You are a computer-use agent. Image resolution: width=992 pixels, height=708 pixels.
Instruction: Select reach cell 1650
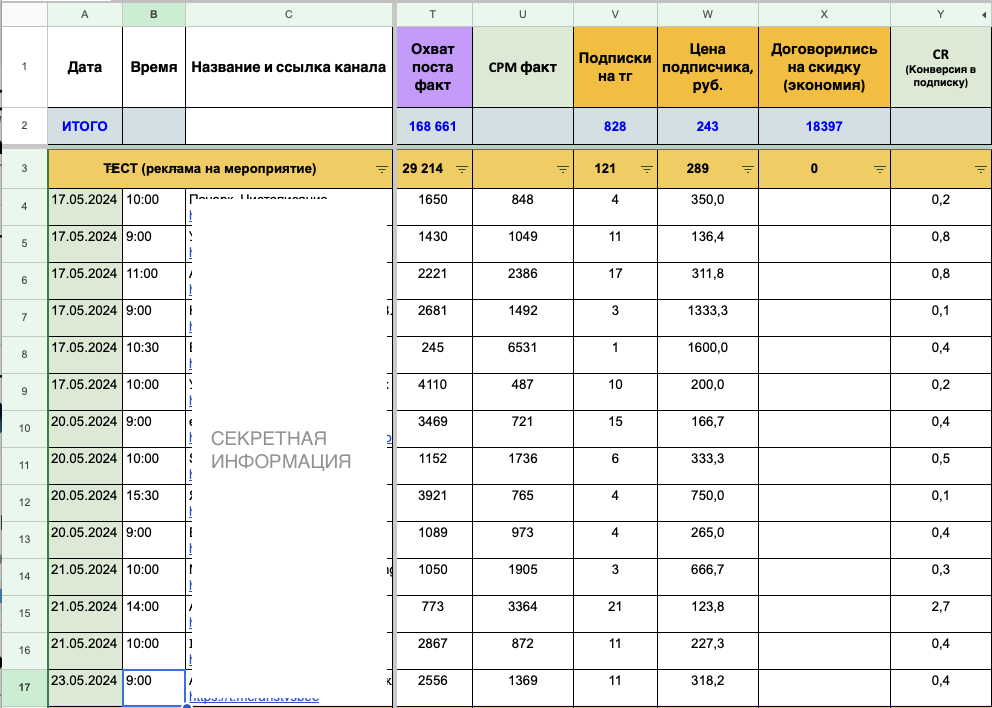(433, 207)
